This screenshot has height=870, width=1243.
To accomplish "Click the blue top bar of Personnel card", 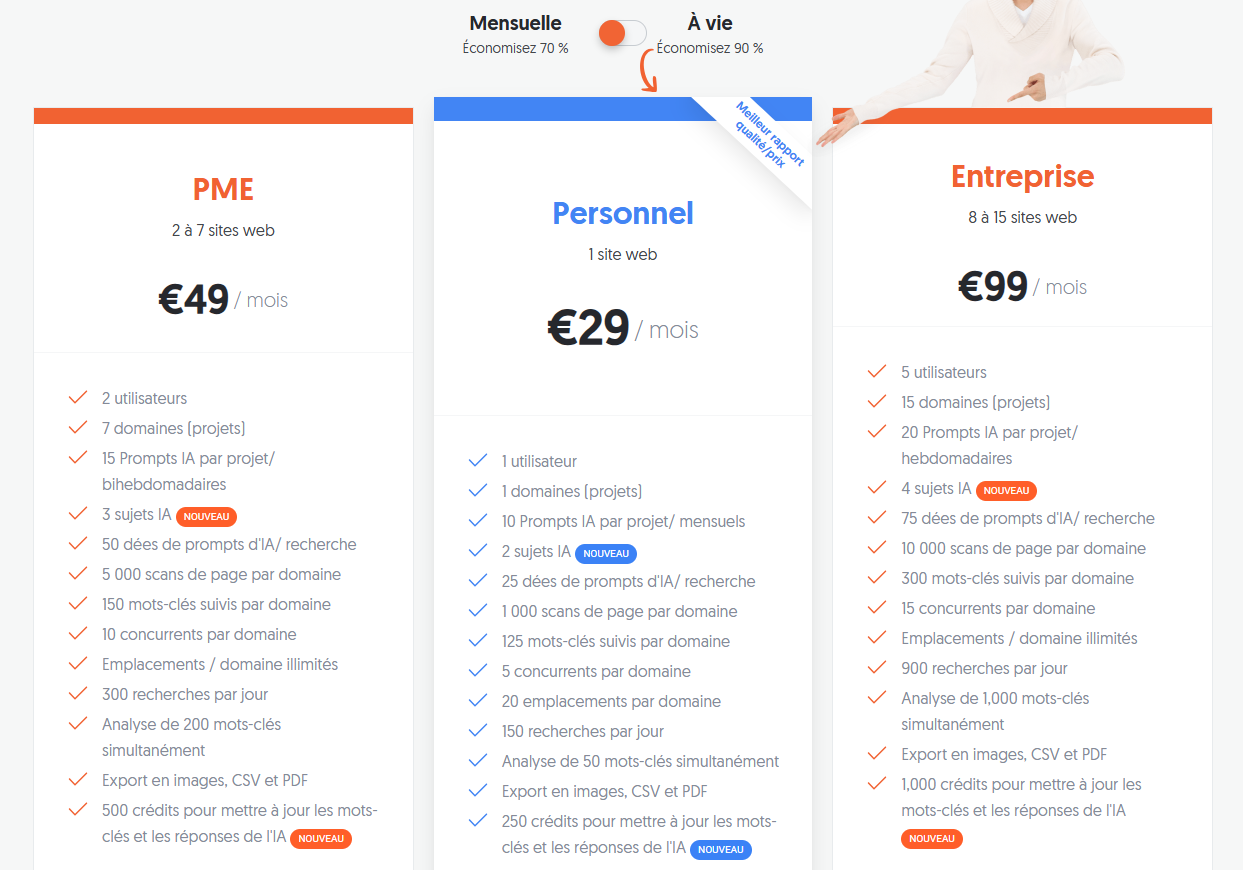I will click(560, 109).
